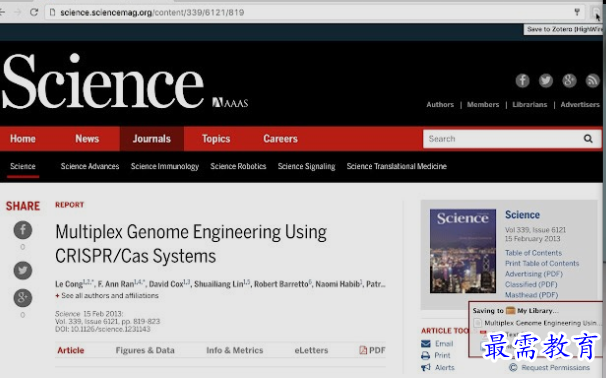606x378 pixels.
Task: Click the Email text link under Article Tools
Action: coord(444,344)
